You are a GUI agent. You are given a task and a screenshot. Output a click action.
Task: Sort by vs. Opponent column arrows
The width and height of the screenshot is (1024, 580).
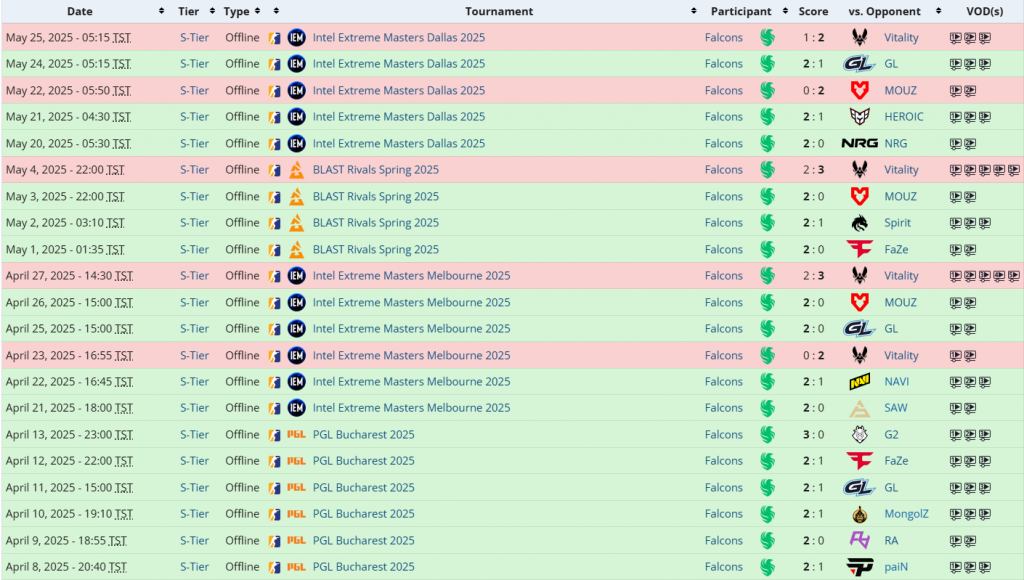[x=938, y=11]
